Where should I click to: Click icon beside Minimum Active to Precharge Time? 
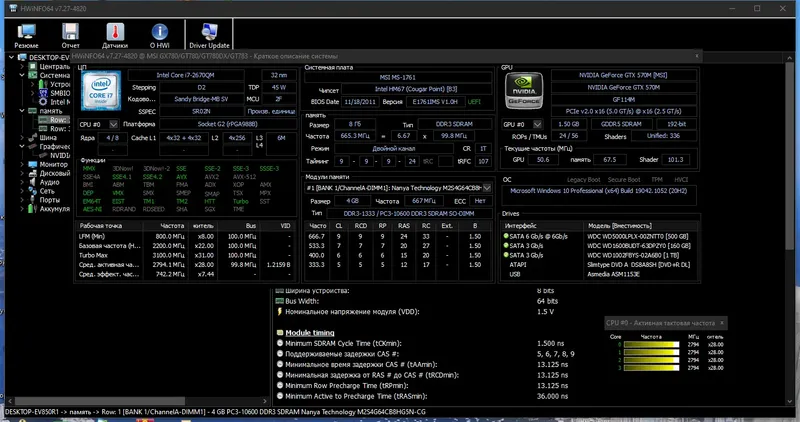click(280, 396)
